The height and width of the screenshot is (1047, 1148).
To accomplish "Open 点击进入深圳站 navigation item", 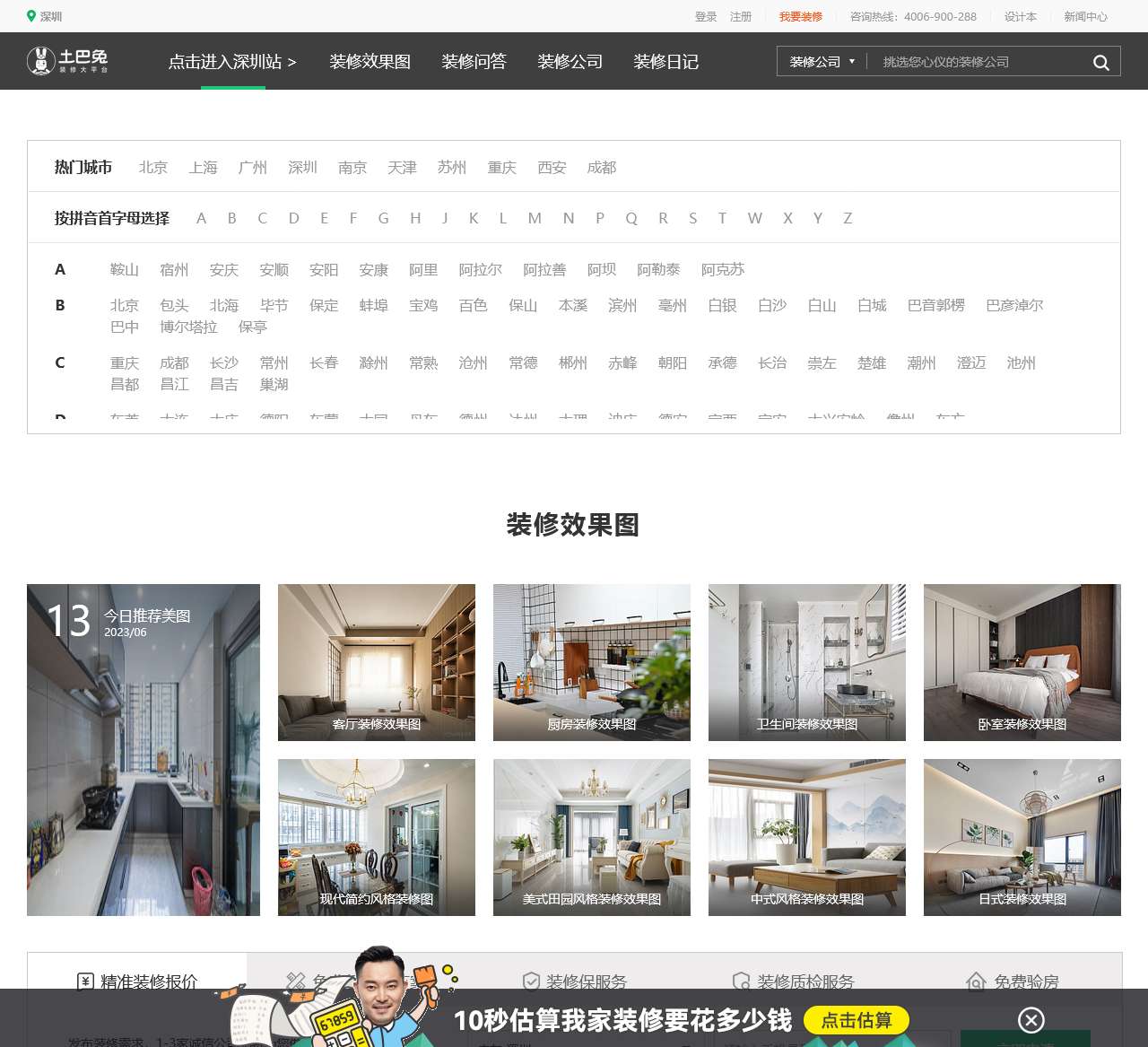I will click(232, 62).
